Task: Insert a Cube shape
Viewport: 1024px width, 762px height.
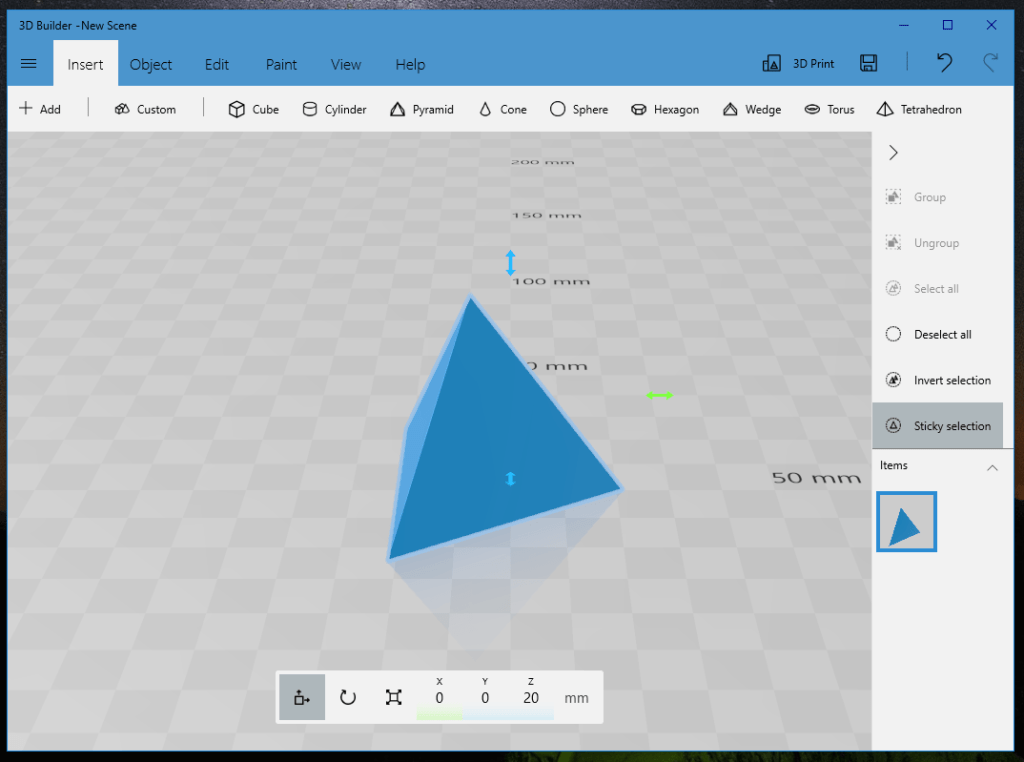Action: click(x=253, y=109)
